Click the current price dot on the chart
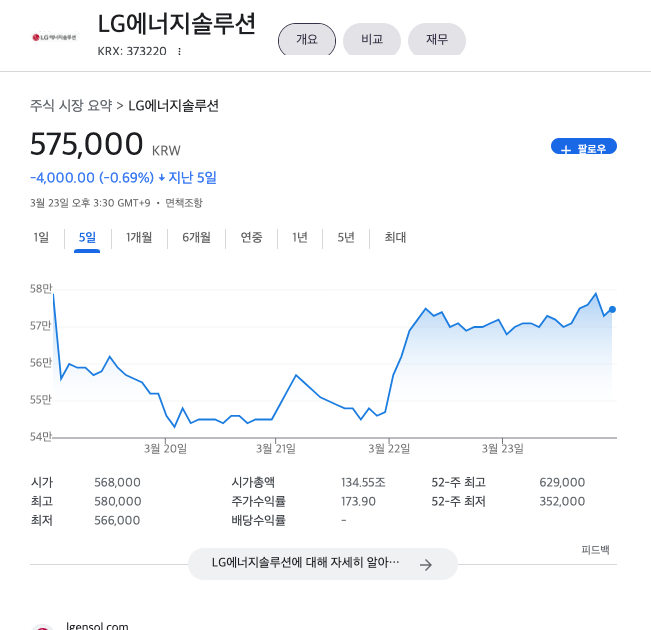Image resolution: width=651 pixels, height=630 pixels. tap(612, 309)
